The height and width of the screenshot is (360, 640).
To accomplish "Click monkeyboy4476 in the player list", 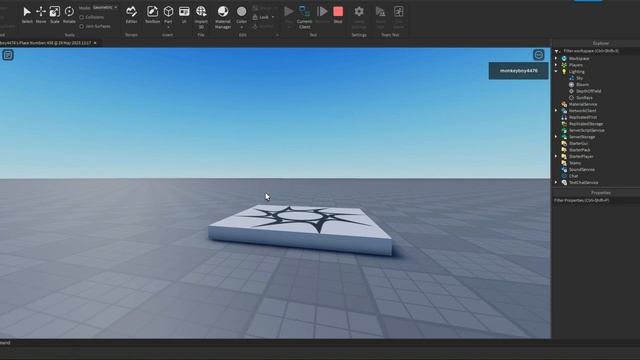I will tap(518, 71).
